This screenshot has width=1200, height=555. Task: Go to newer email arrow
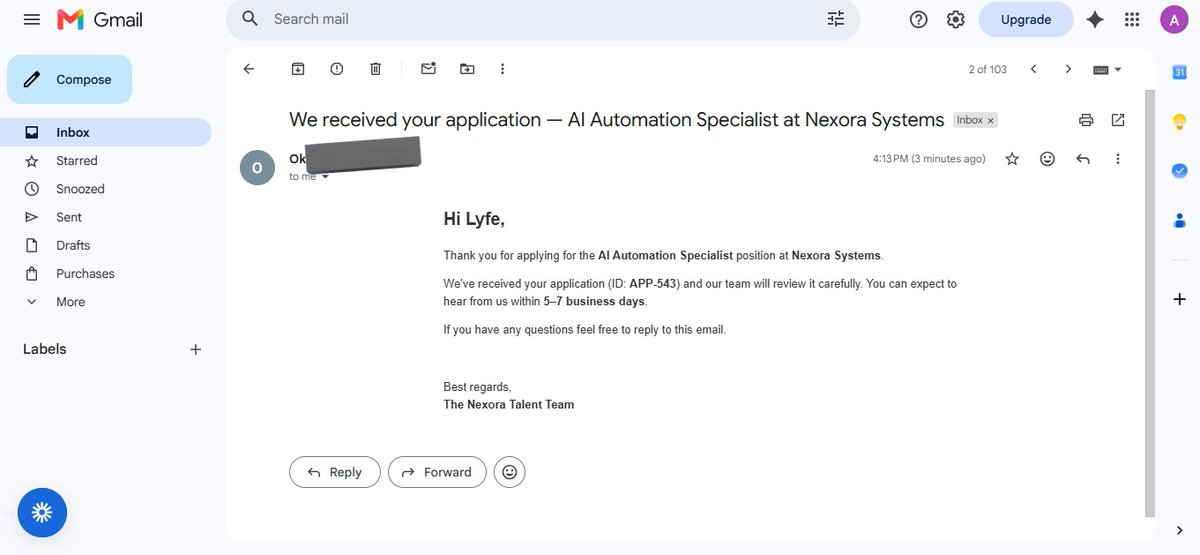point(1033,69)
